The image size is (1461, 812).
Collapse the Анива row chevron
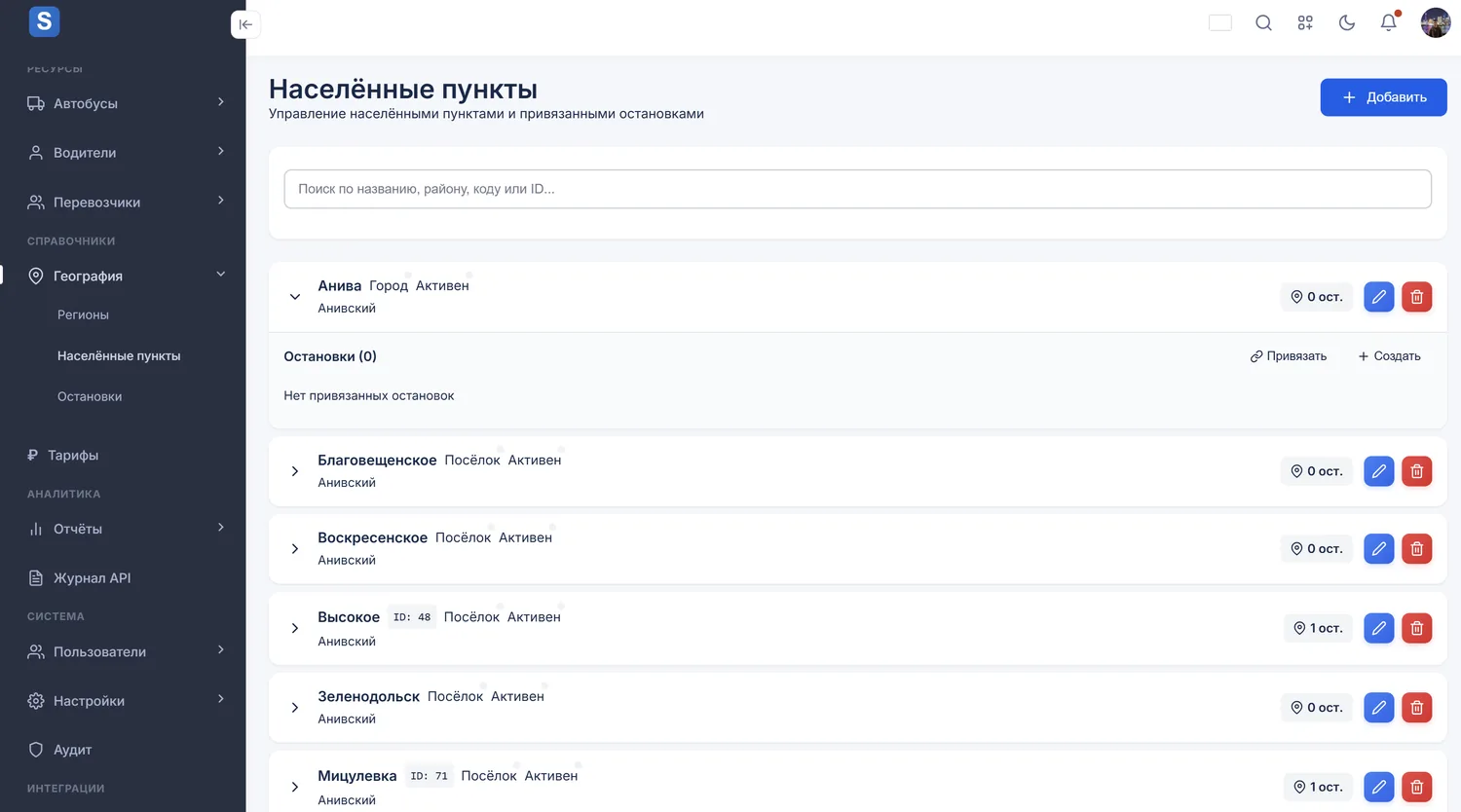(295, 297)
